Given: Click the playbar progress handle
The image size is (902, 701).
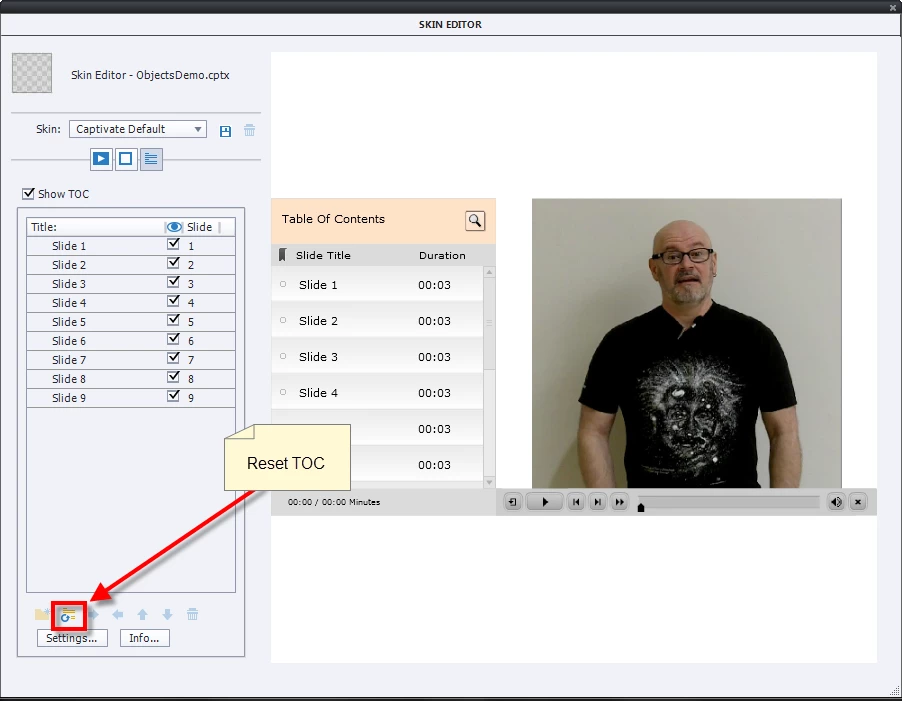Looking at the screenshot, I should [641, 507].
